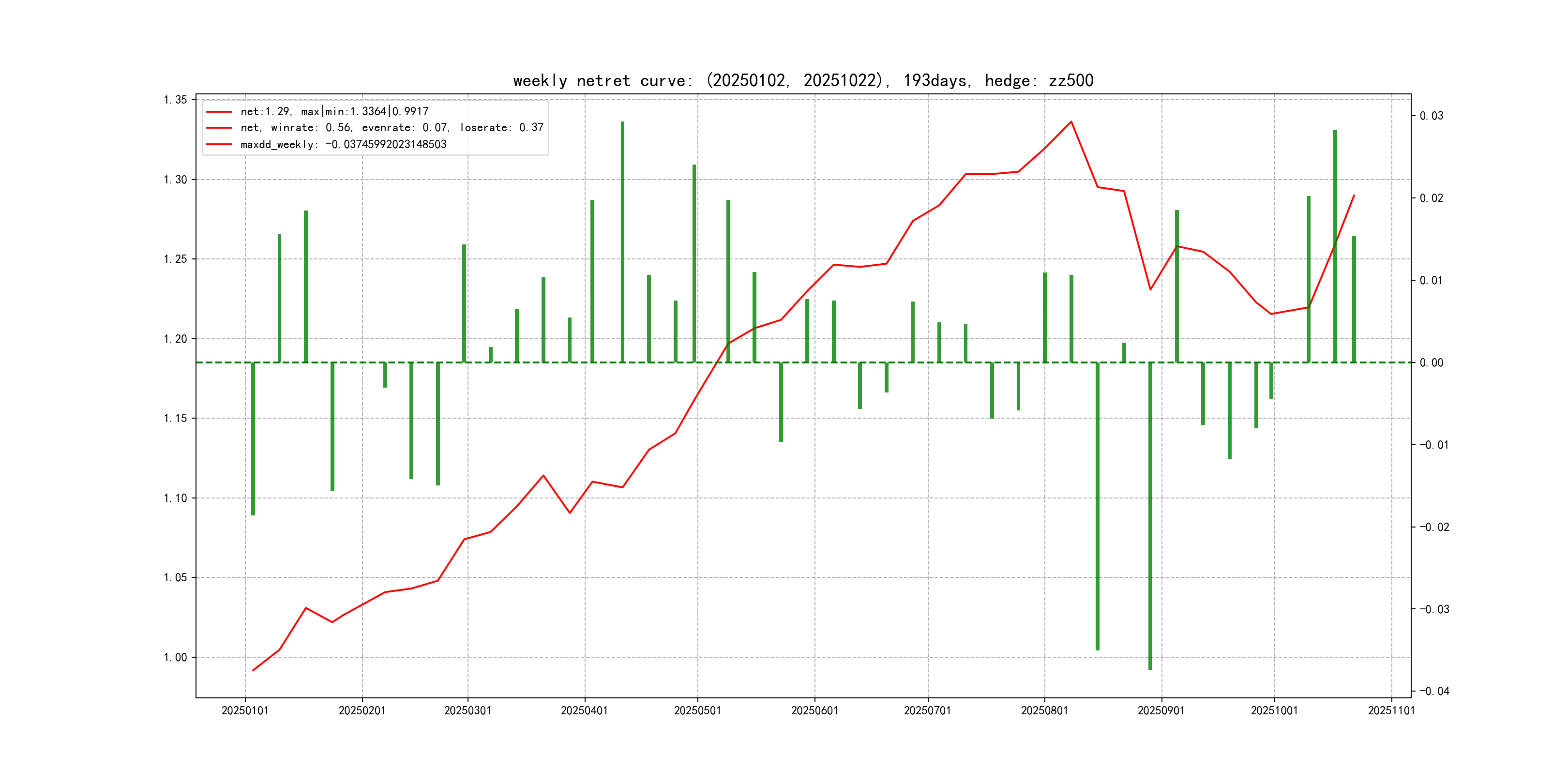Click the 1.00 left axis label

tap(175, 657)
